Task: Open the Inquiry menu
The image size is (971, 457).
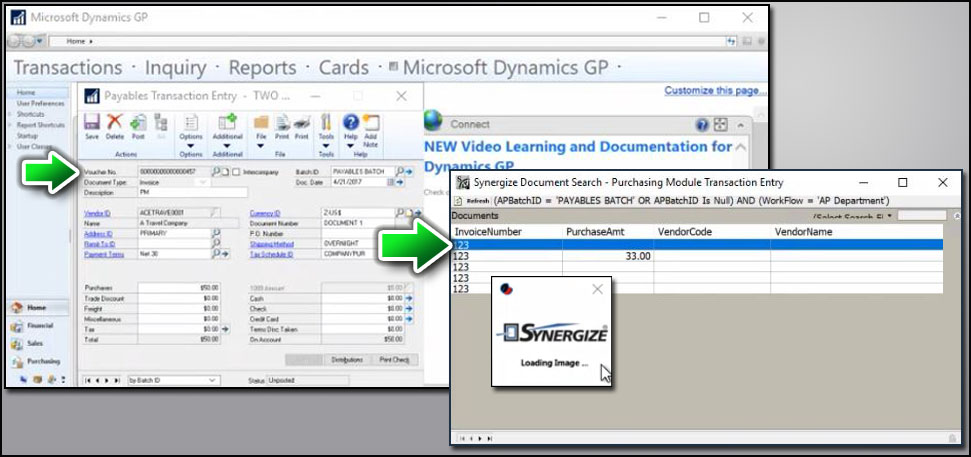Action: [175, 68]
